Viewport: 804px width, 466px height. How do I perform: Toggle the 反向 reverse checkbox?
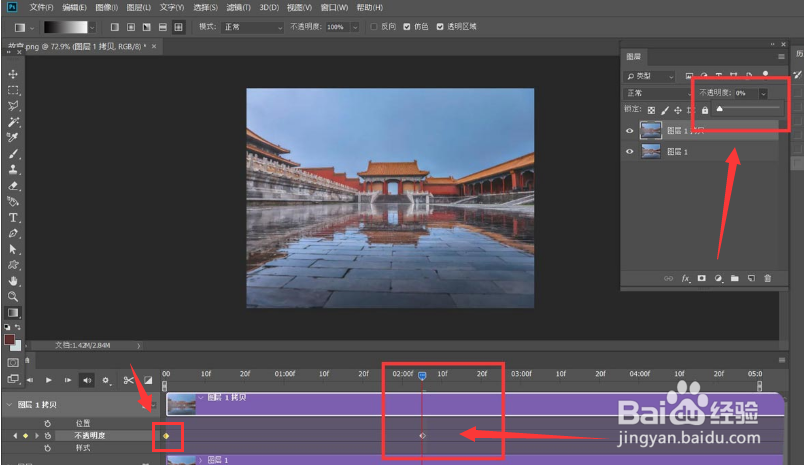[x=374, y=27]
